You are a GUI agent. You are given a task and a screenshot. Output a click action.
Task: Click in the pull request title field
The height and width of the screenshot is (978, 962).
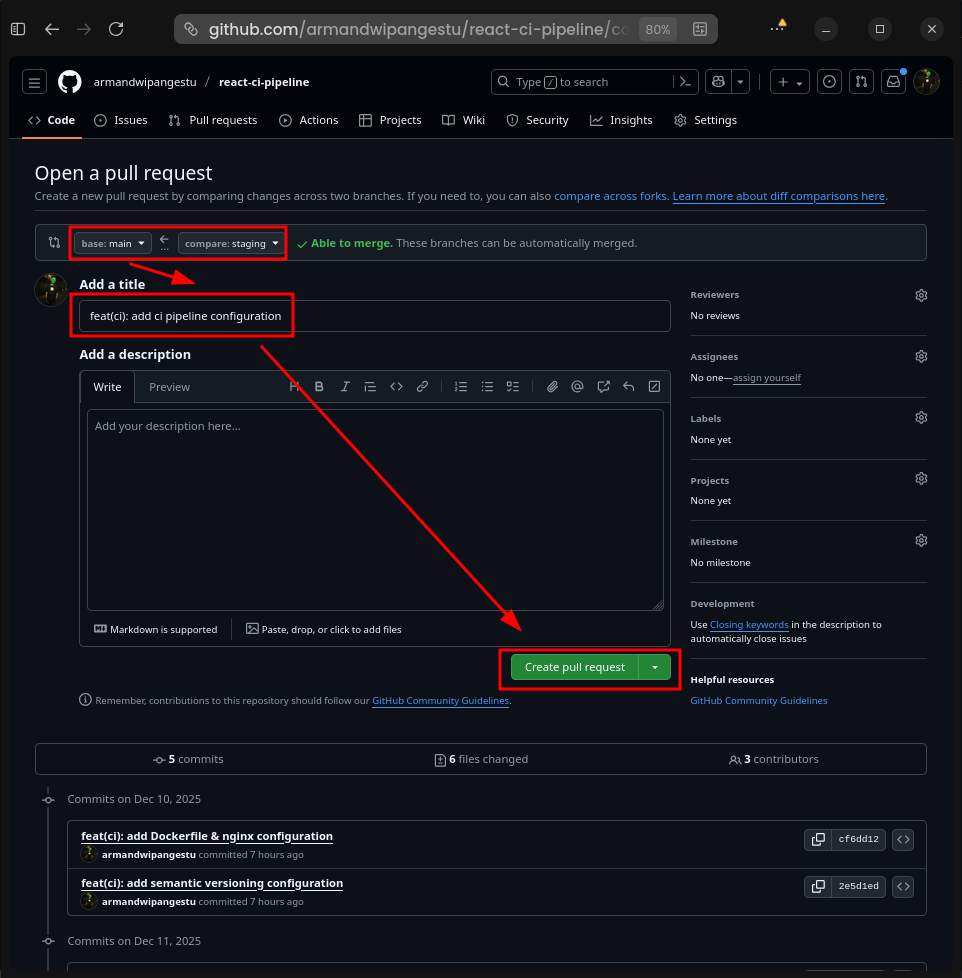pos(374,316)
